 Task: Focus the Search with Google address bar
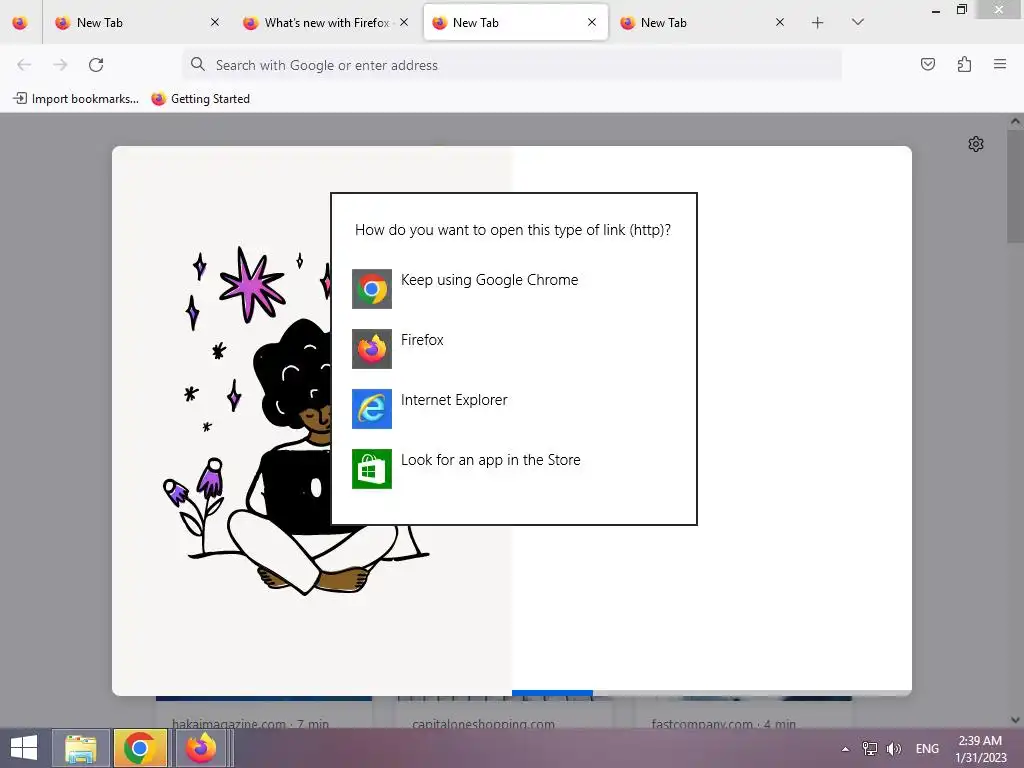(x=512, y=65)
